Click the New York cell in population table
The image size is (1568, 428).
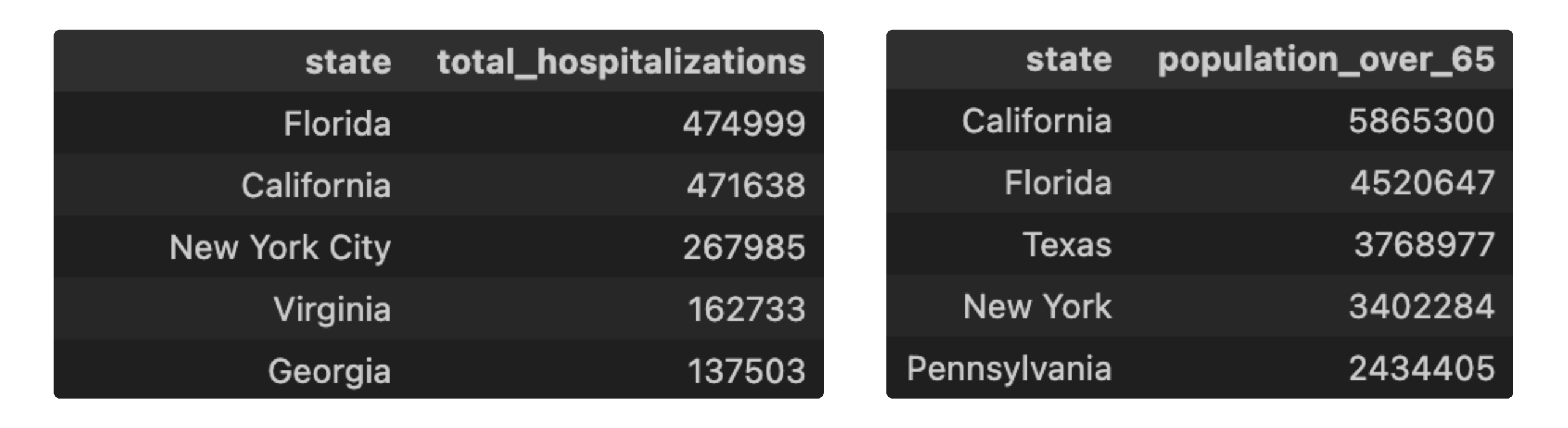(x=1038, y=307)
